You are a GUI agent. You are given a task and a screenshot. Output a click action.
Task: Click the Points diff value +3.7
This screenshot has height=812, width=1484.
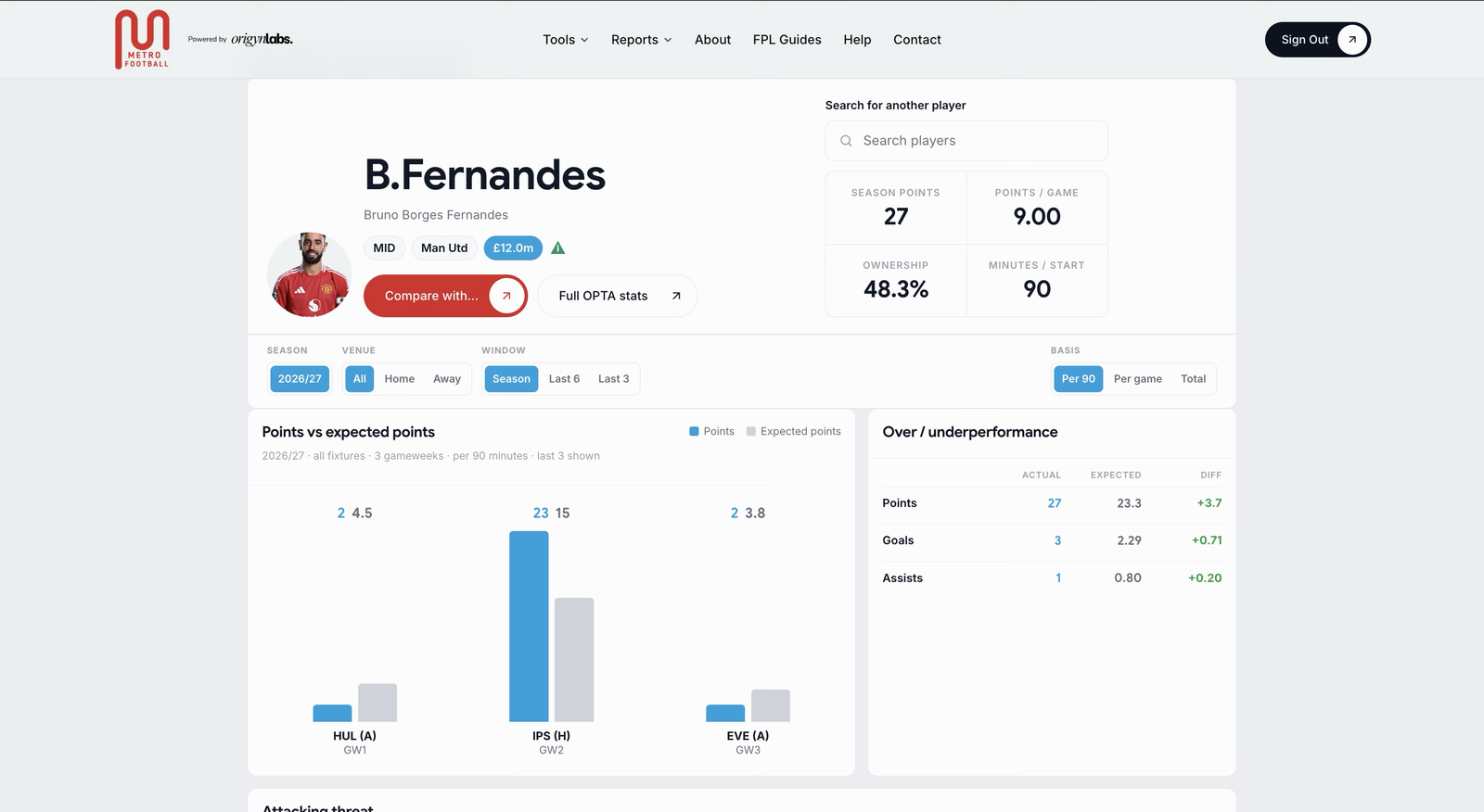[x=1209, y=503]
